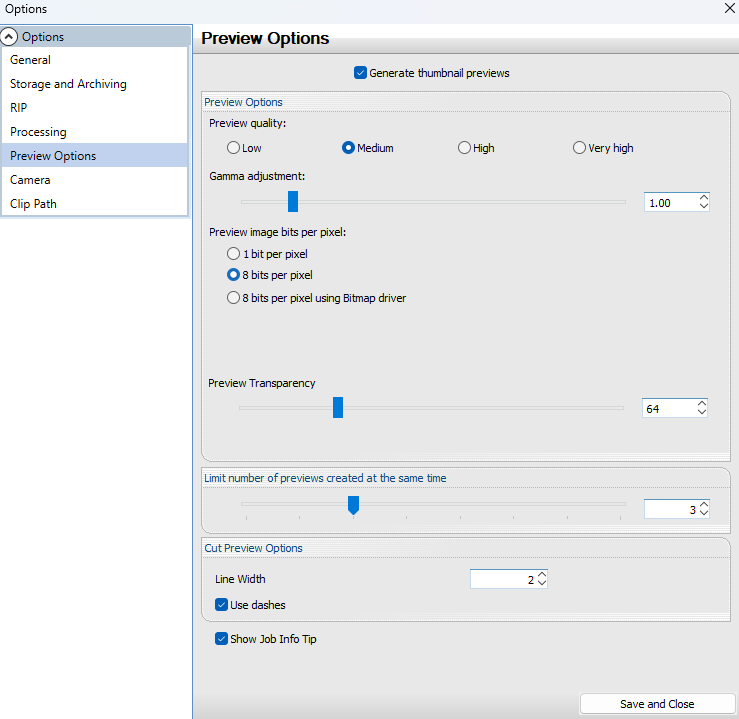
Task: Click the preview limit slider handle
Action: tap(353, 505)
